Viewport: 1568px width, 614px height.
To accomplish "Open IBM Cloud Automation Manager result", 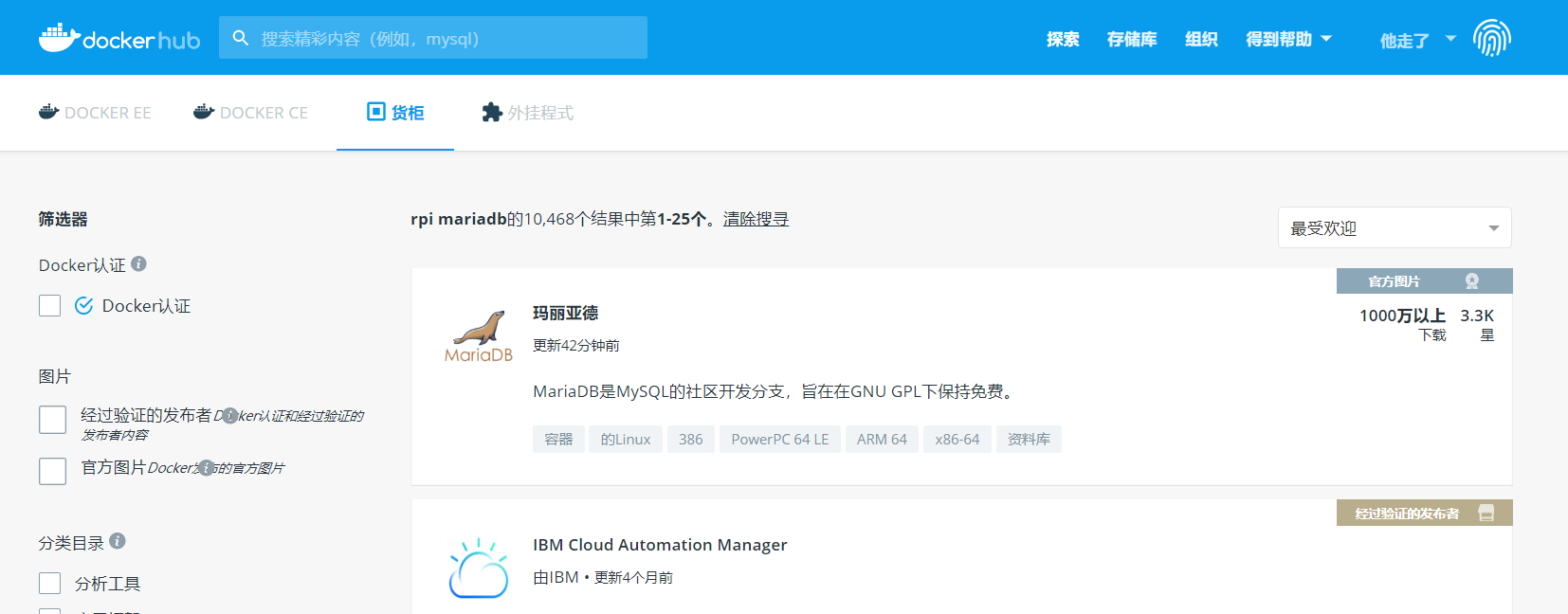I will (660, 545).
